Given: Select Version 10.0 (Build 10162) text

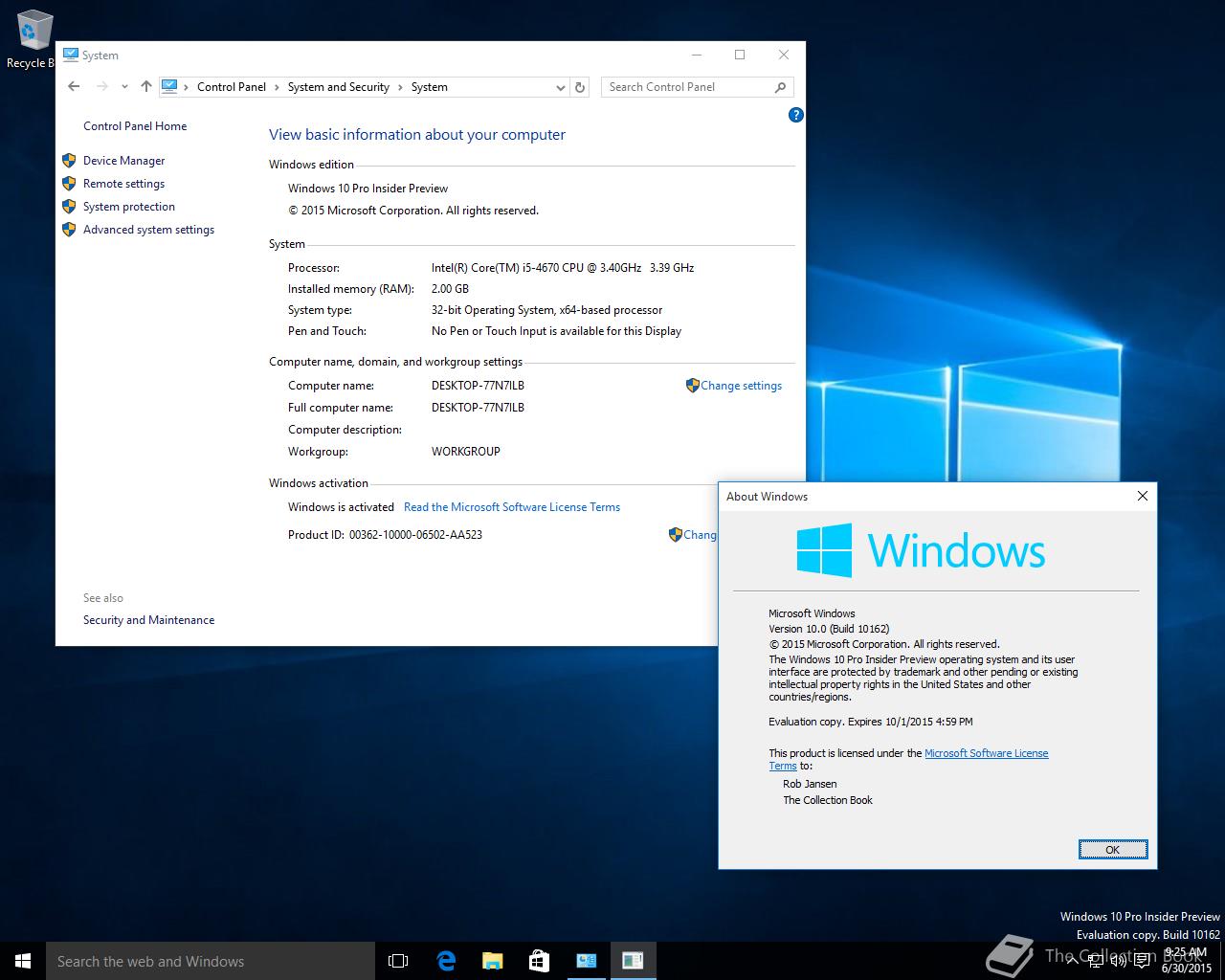Looking at the screenshot, I should point(829,629).
